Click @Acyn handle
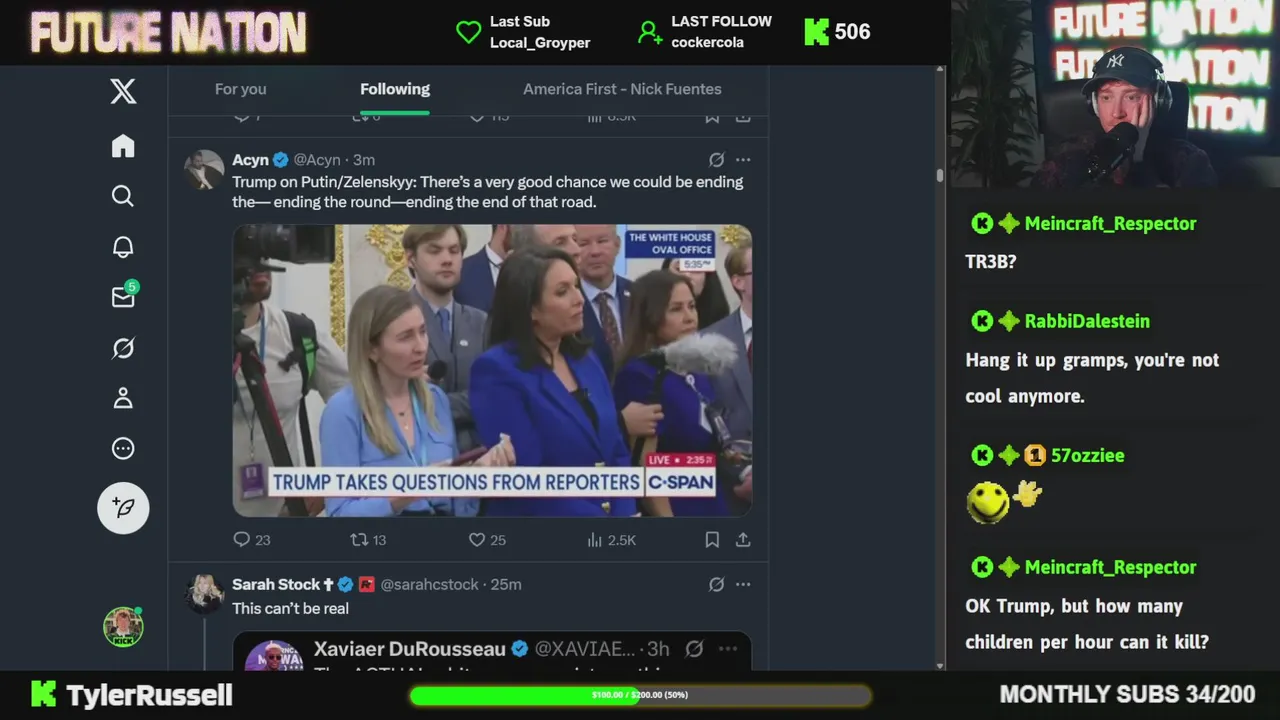Image resolution: width=1280 pixels, height=720 pixels. 317,160
